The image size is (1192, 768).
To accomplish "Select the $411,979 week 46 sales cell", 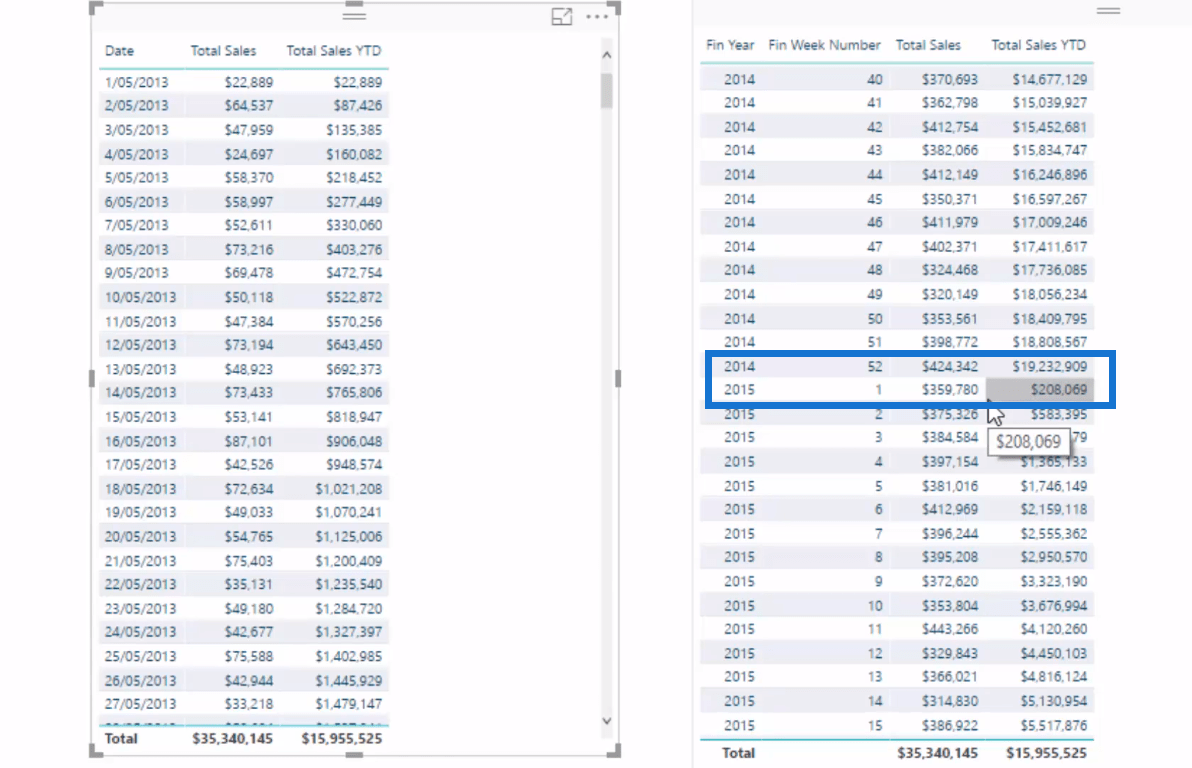I will pos(949,222).
